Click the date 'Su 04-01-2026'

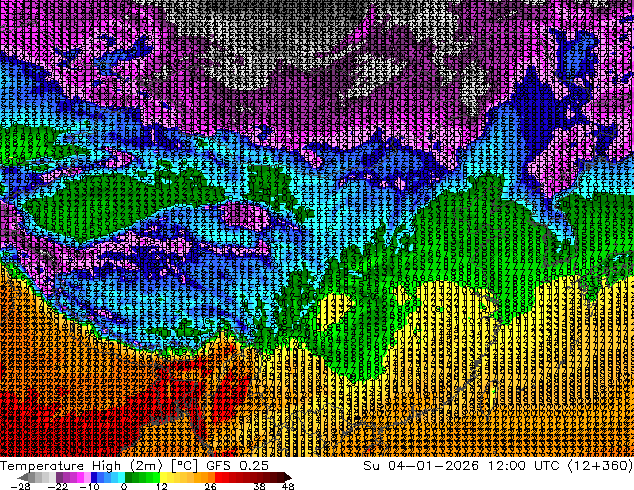pyautogui.click(x=421, y=466)
